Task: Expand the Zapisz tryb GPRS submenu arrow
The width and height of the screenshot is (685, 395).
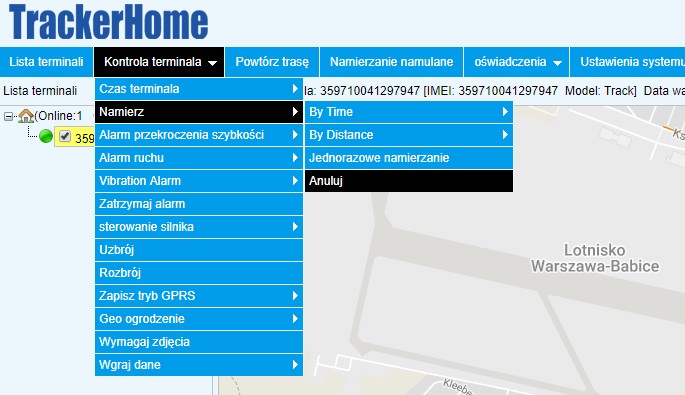Action: tap(295, 296)
